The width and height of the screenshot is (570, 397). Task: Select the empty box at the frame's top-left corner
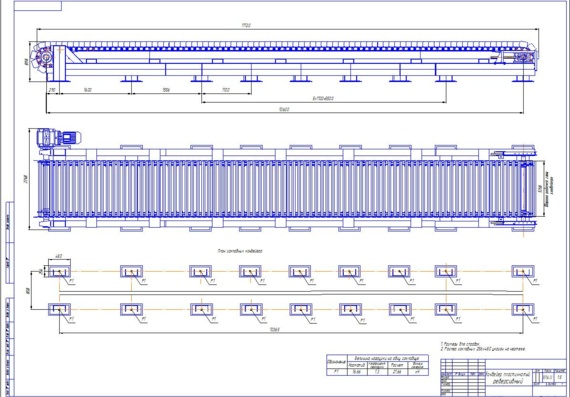(x=38, y=6)
